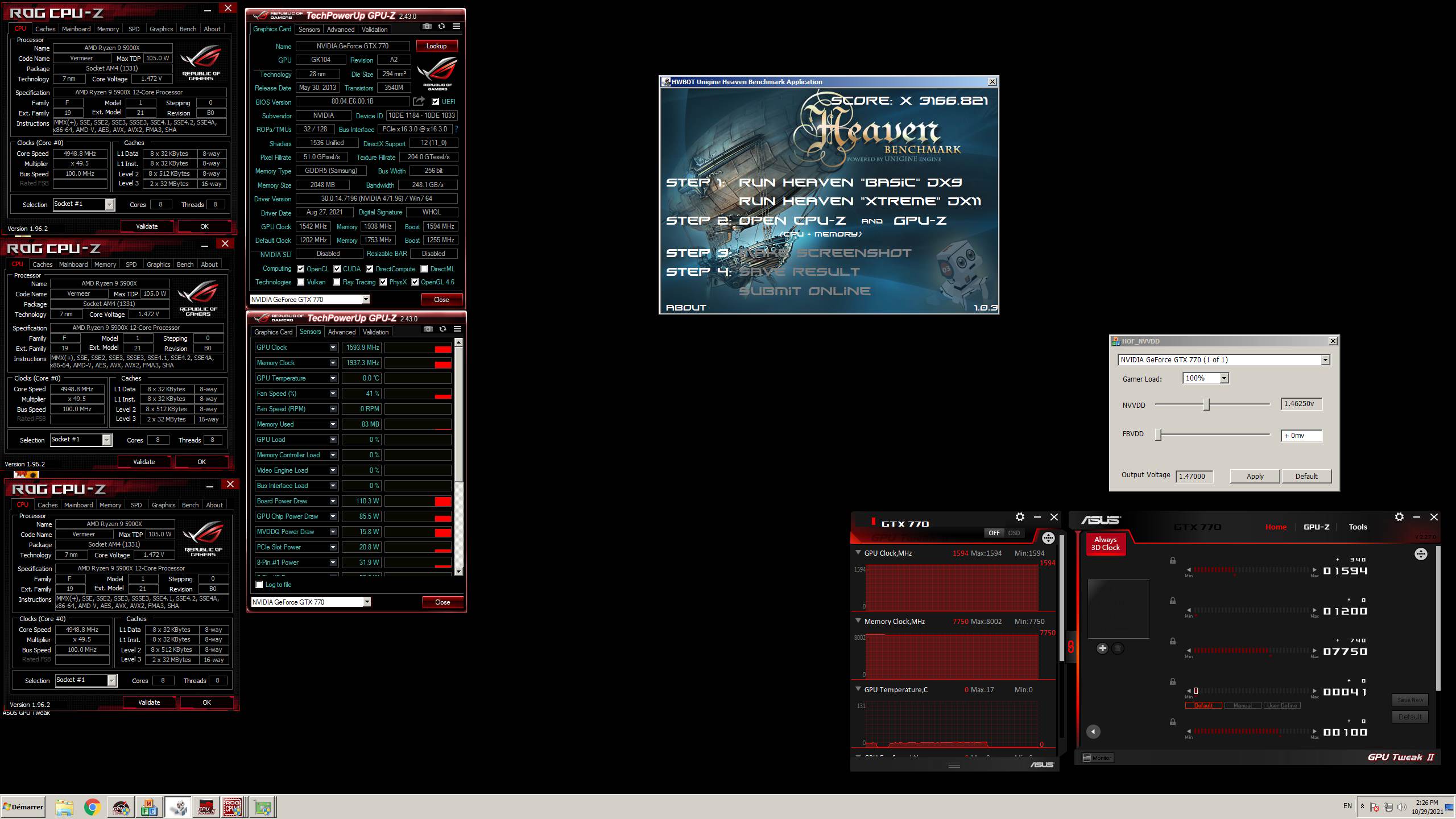The width and height of the screenshot is (1456, 819).
Task: Open GPU selection dropdown in top GPU-Z window
Action: click(366, 300)
